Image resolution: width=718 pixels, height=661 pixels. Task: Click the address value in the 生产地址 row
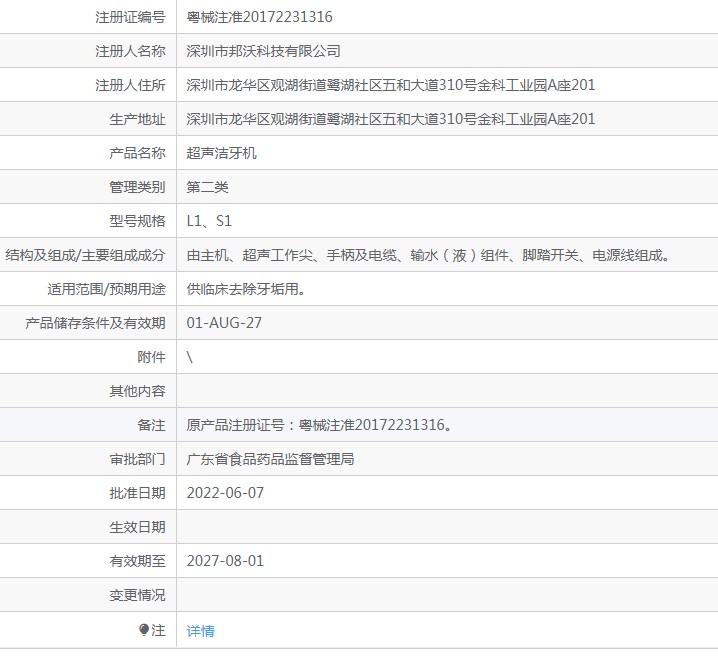click(391, 119)
